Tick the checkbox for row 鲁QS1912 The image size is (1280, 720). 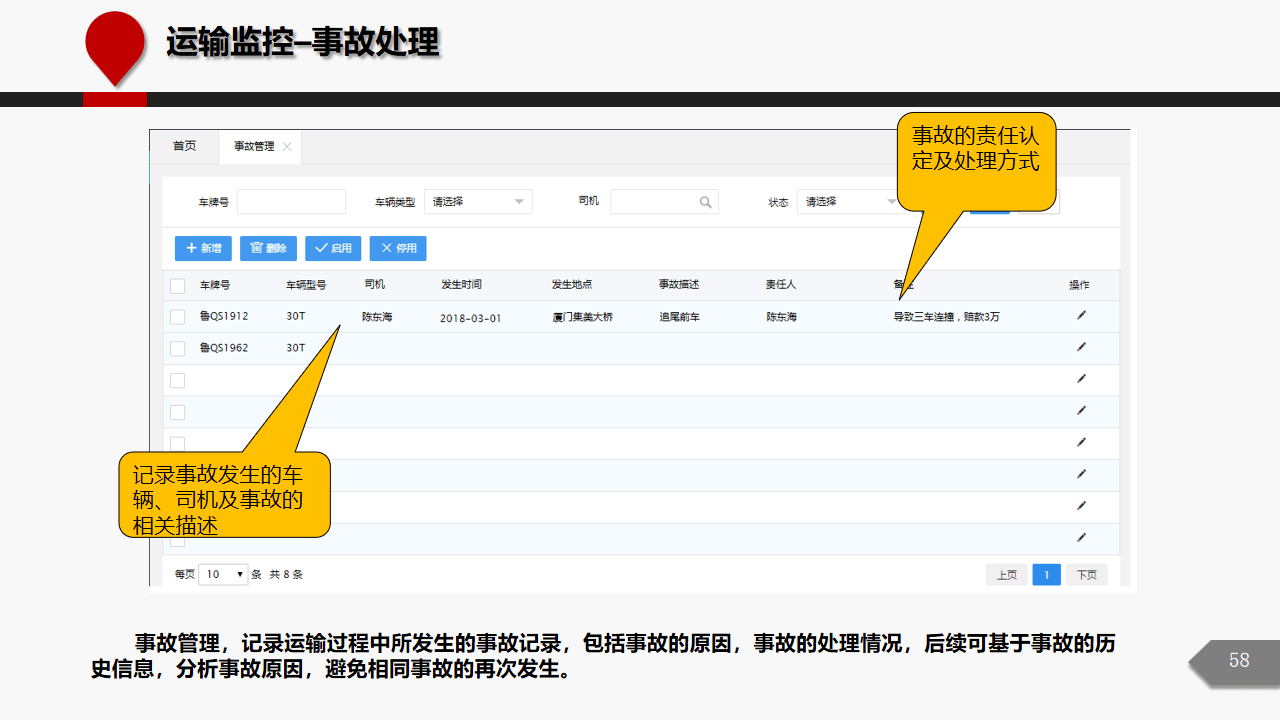tap(177, 317)
